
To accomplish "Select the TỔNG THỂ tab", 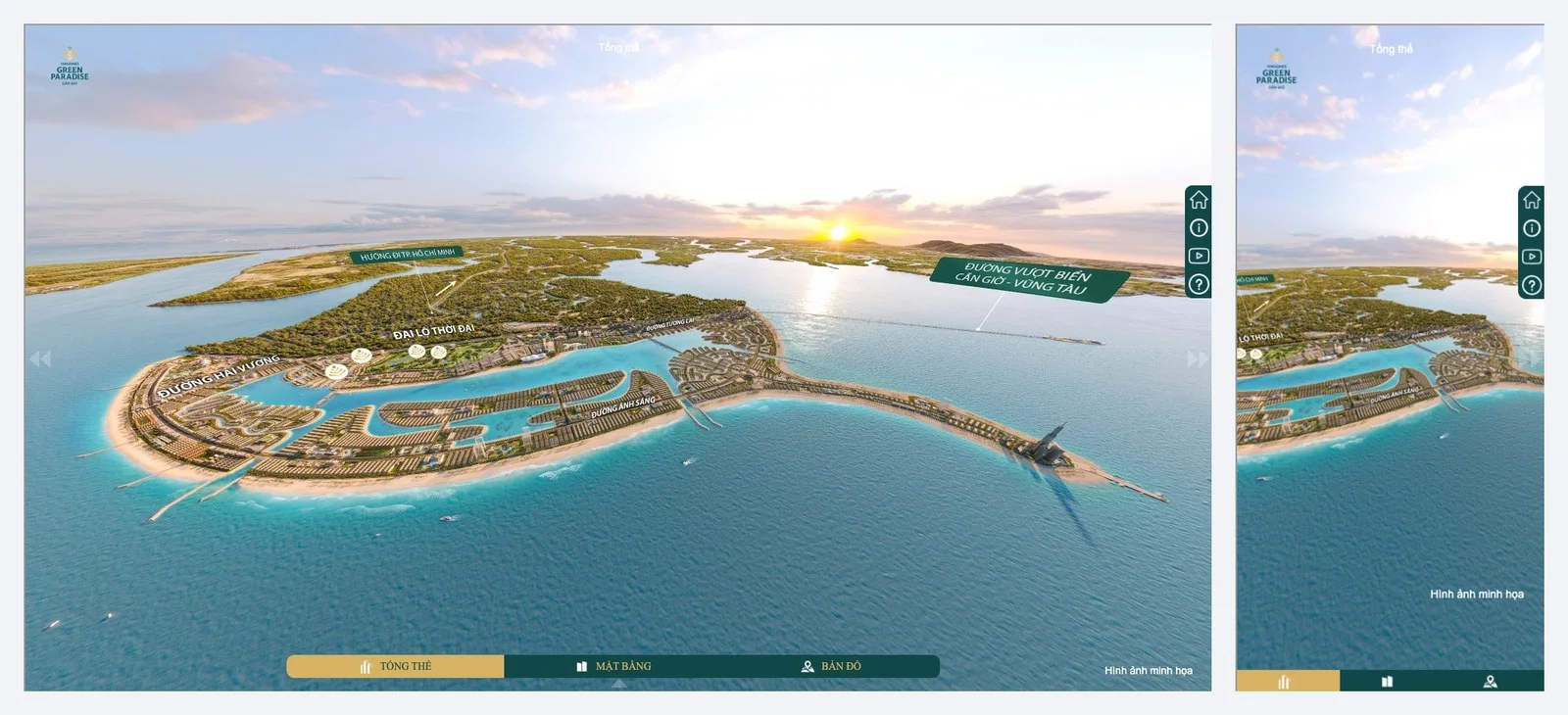I will tap(395, 667).
